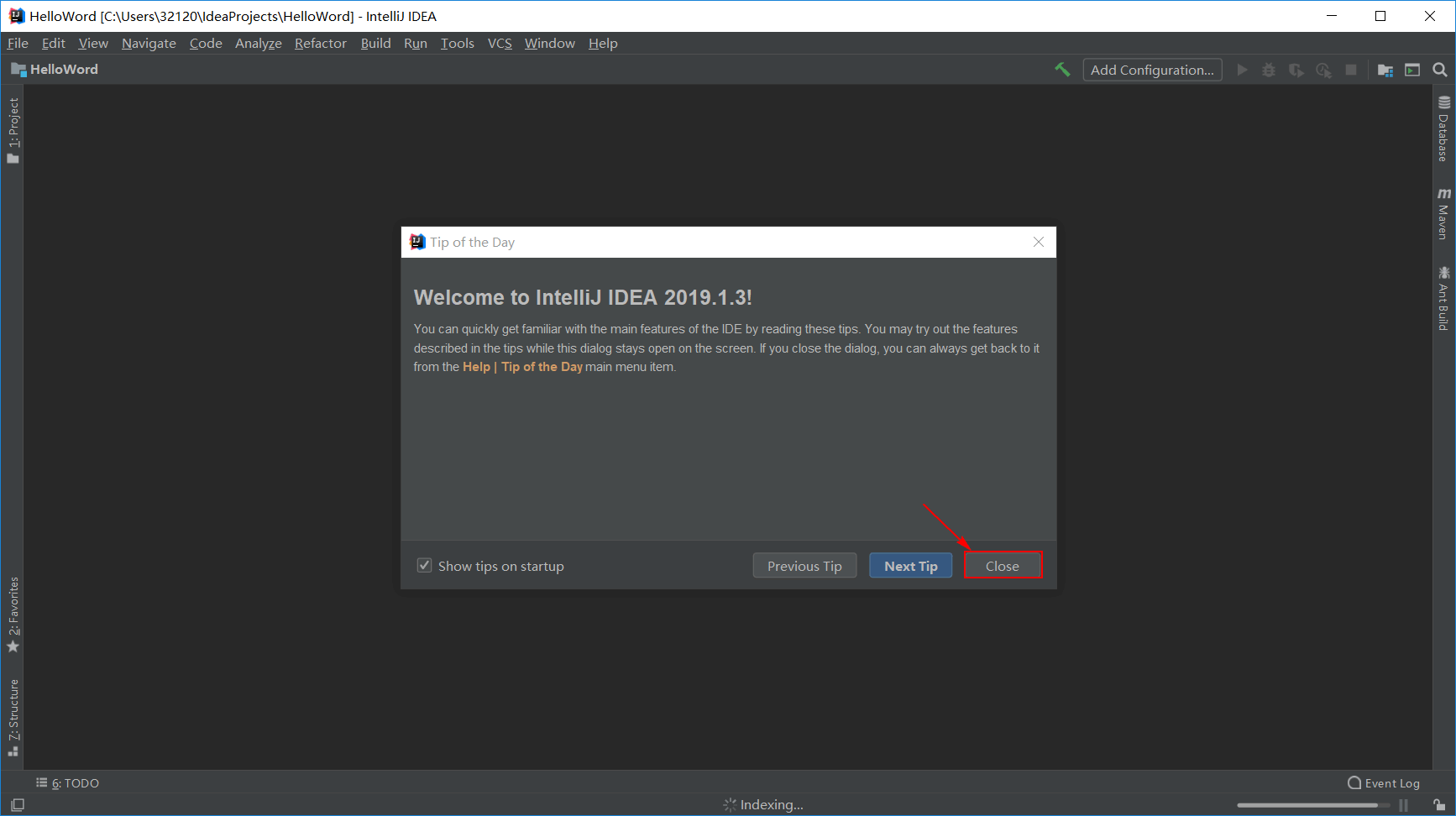Open the Navigate menu
This screenshot has width=1456, height=816.
coord(149,44)
